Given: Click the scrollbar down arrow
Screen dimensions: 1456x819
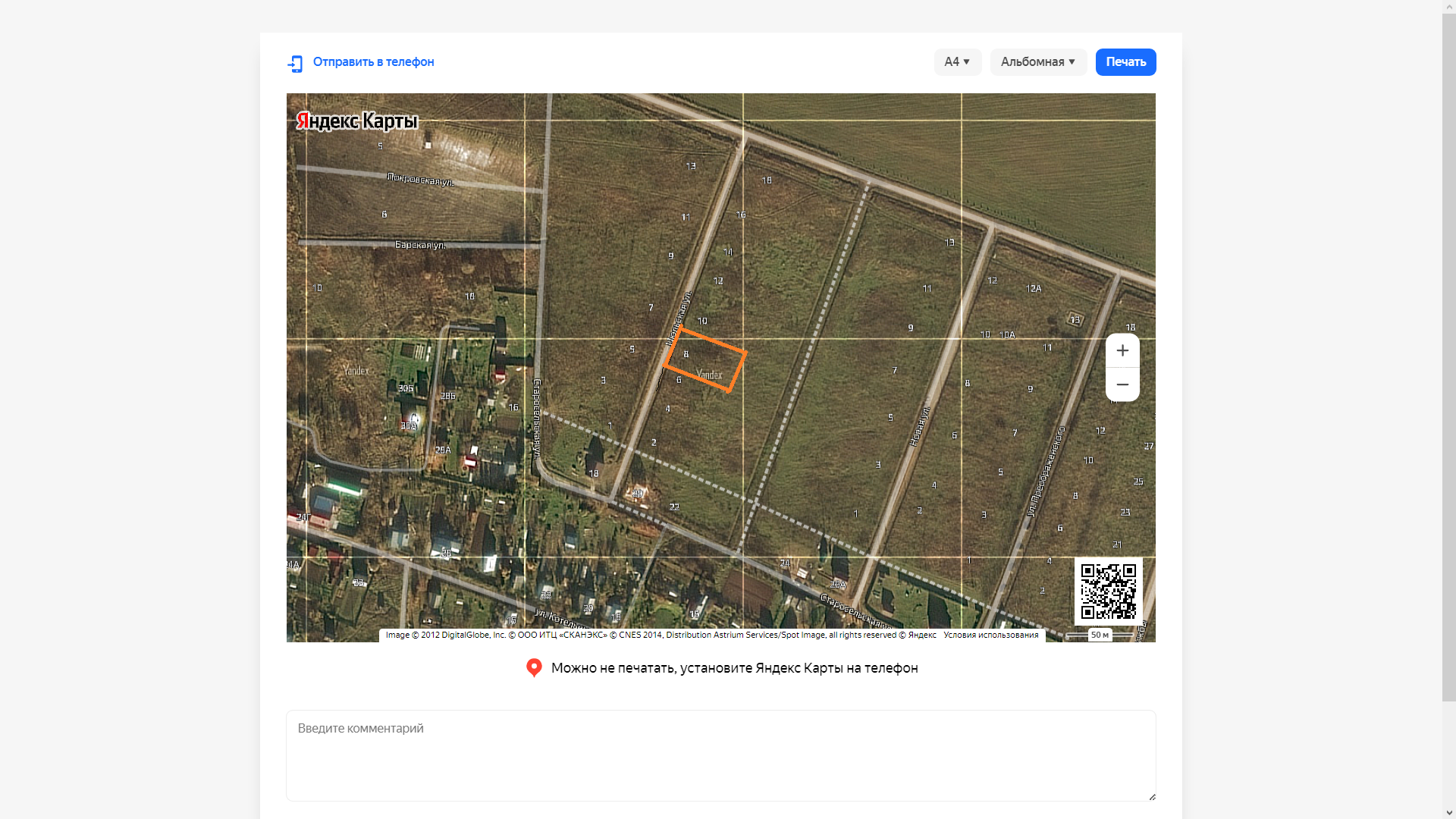Looking at the screenshot, I should coord(1448,813).
